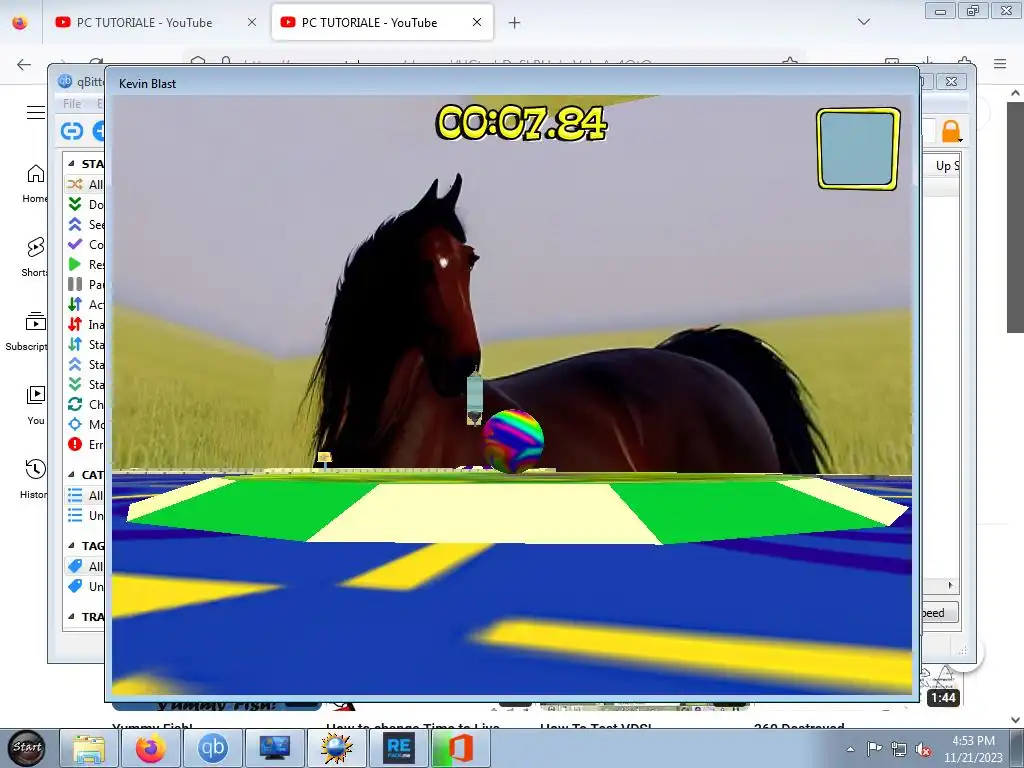Screen dimensions: 1024x768
Task: Switch to the first PC TUTORIALE YouTube tab
Action: point(144,23)
